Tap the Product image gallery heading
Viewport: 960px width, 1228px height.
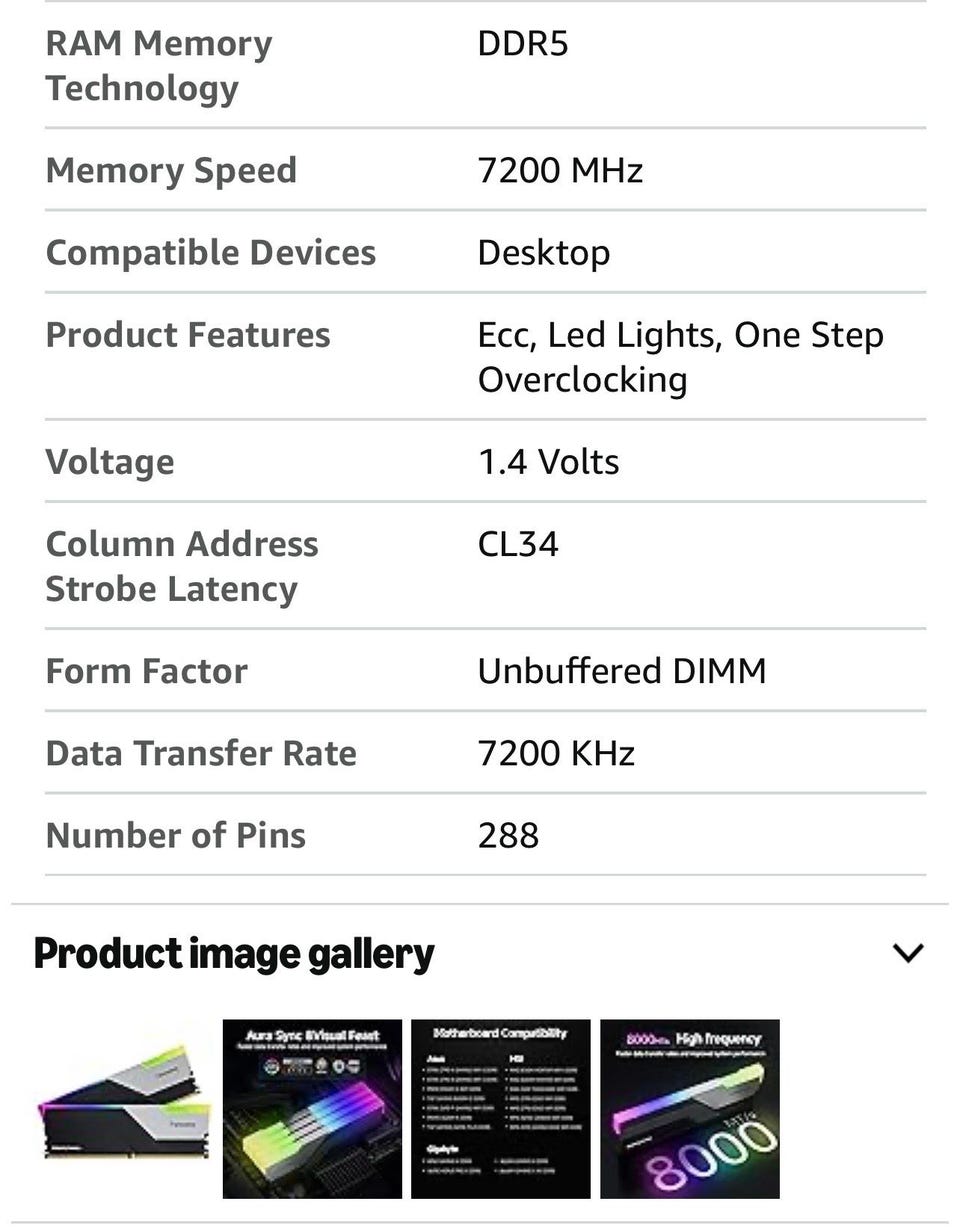[234, 954]
